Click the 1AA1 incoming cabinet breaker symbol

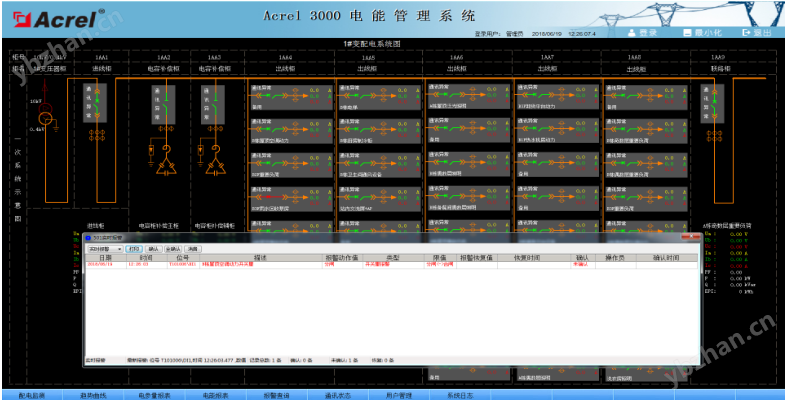pos(97,103)
